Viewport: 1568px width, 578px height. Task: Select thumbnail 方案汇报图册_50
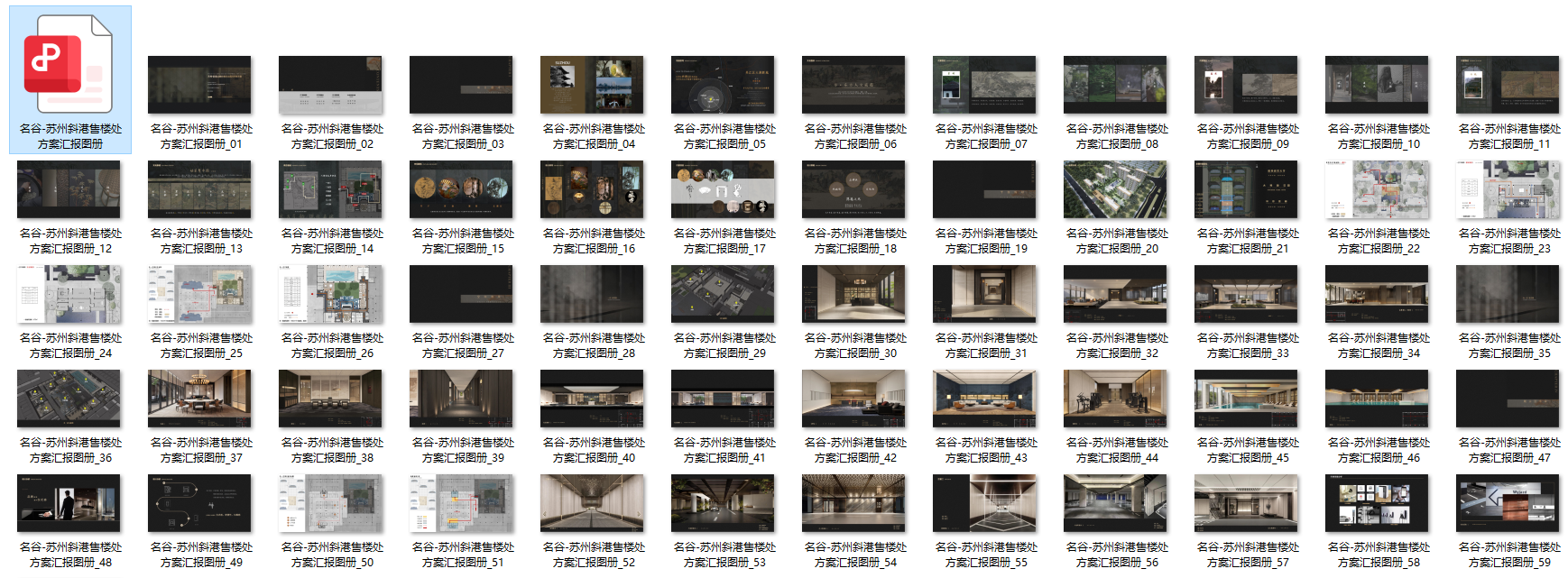tap(330, 503)
